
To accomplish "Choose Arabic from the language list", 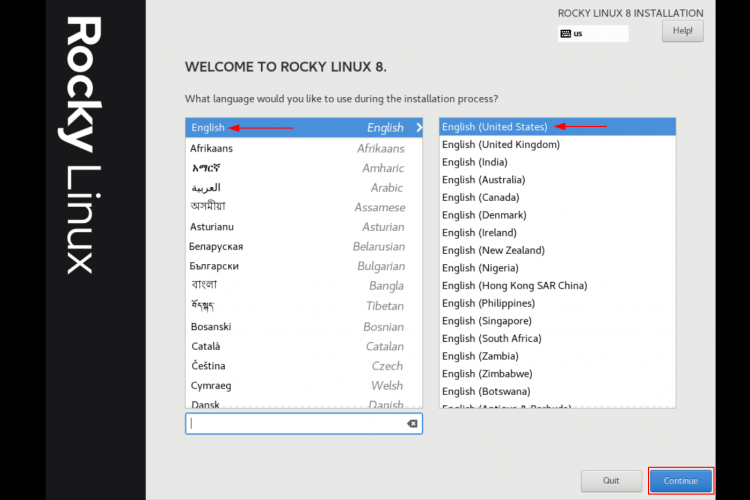I will [x=304, y=188].
